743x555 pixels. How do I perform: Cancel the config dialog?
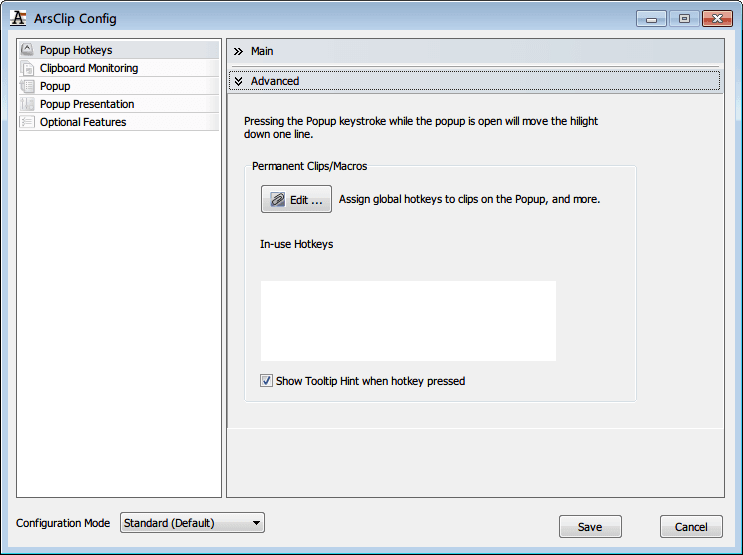(x=691, y=527)
